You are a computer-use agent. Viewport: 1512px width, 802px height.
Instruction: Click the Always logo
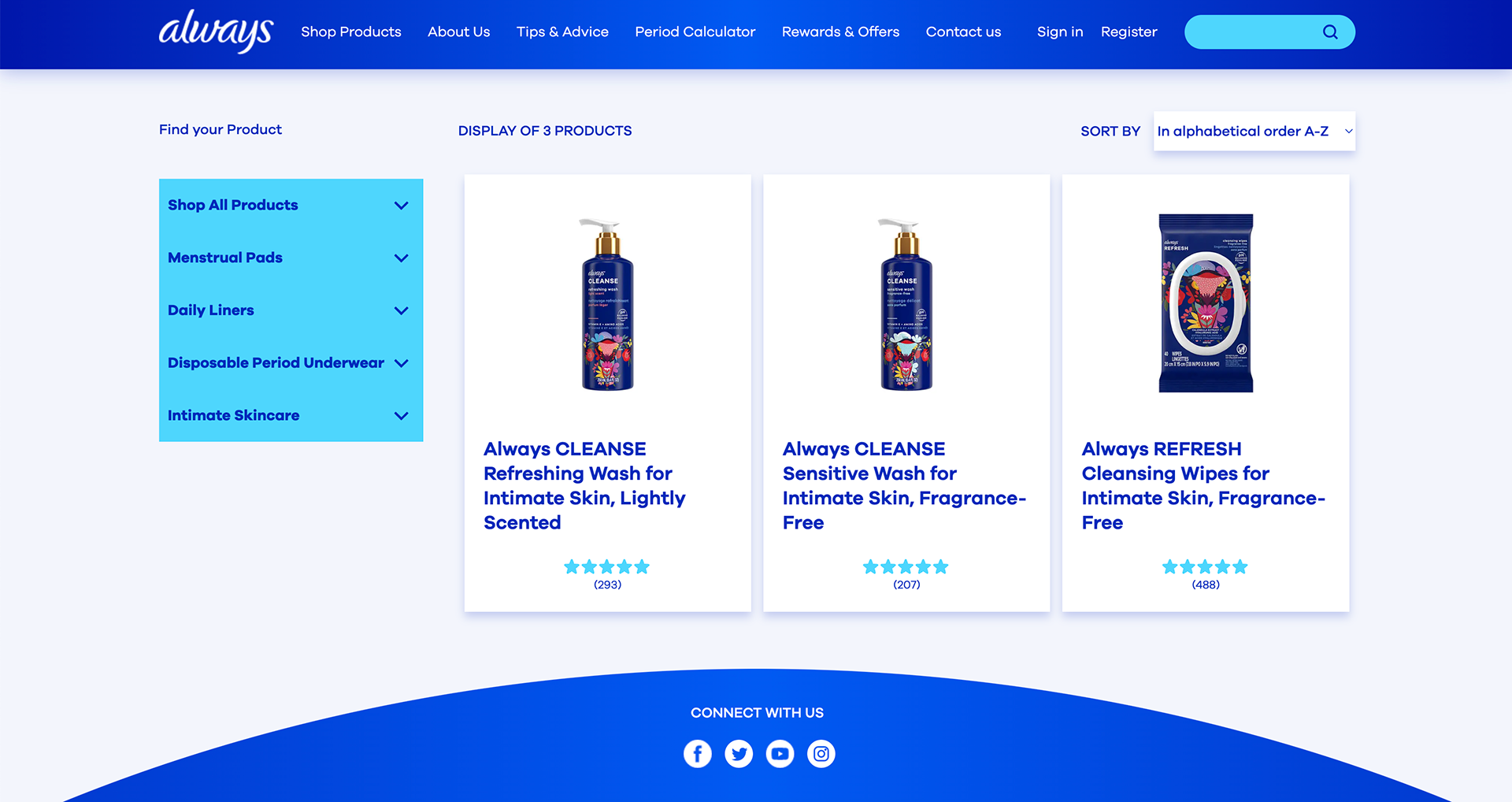(217, 32)
